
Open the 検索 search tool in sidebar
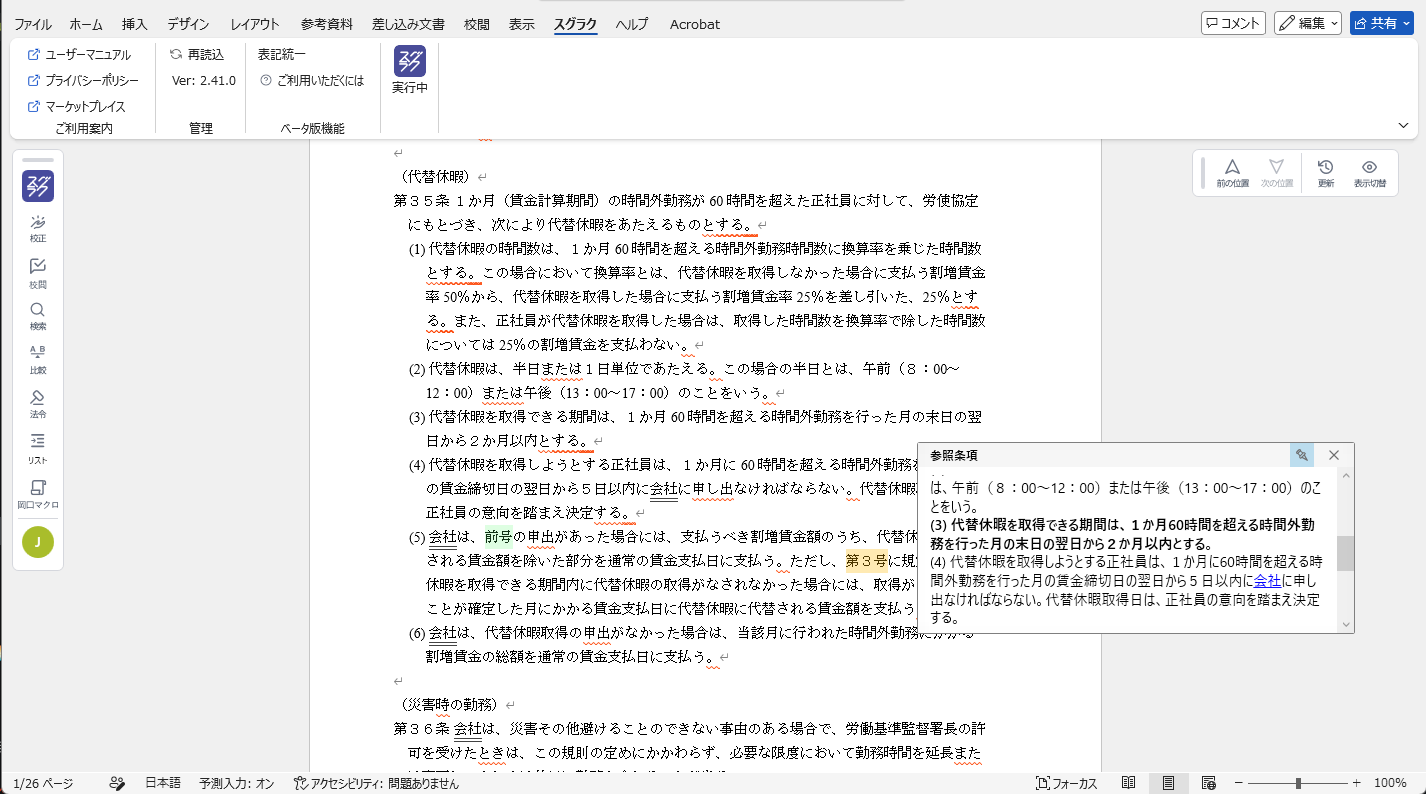[38, 316]
